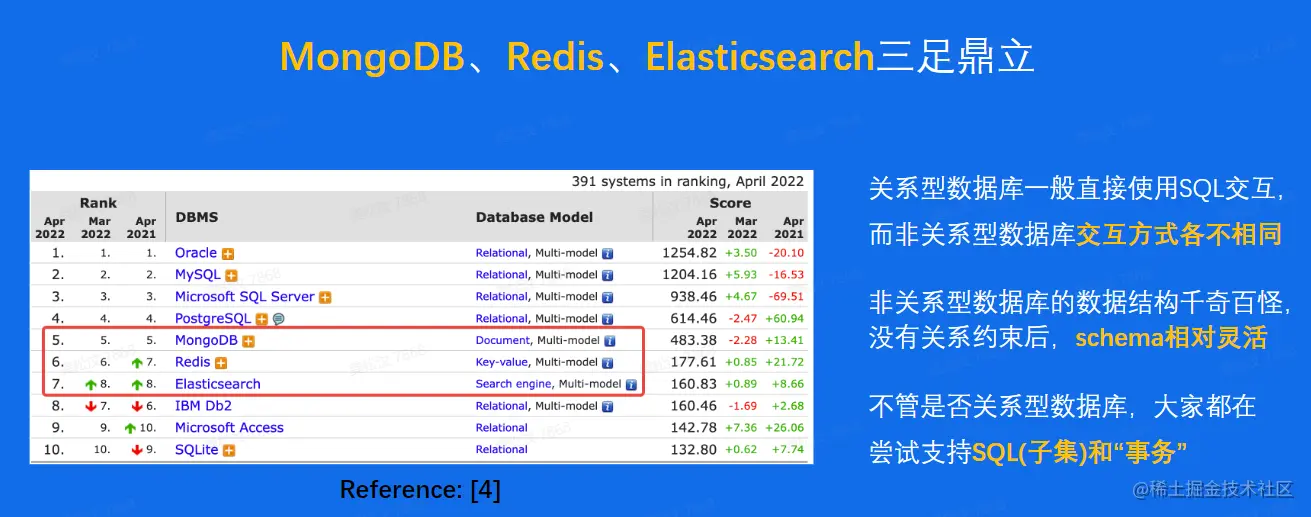Screen dimensions: 1311x517
Task: Click MongoDB's score value 483.38
Action: click(x=693, y=341)
